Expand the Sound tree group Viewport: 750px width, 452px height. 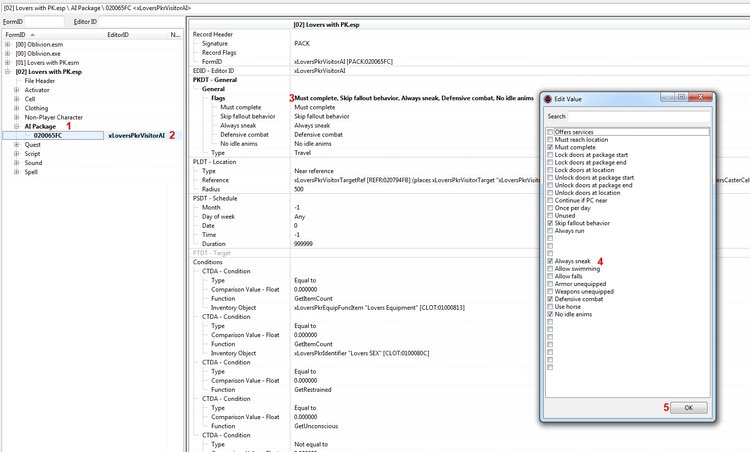[x=17, y=163]
